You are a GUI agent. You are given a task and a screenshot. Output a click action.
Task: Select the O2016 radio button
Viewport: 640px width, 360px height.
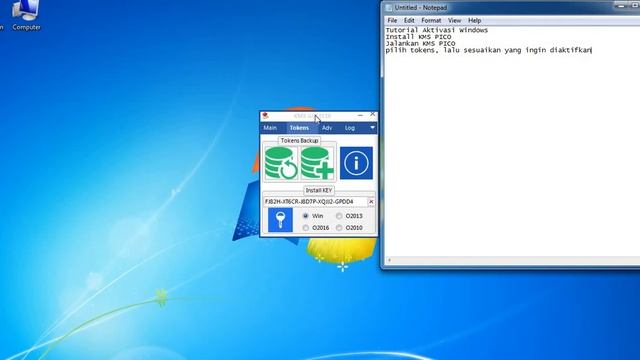click(306, 227)
